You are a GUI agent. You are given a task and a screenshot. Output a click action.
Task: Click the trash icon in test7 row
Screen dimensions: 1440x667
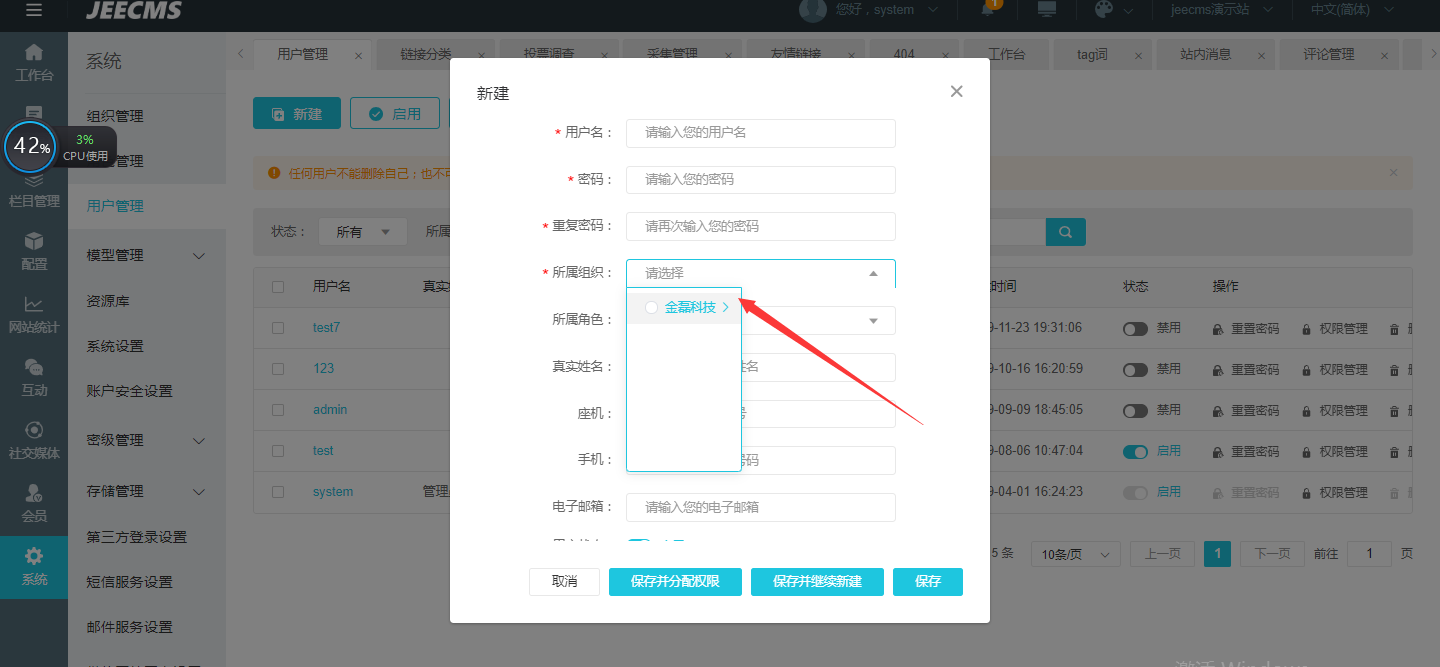point(1394,328)
